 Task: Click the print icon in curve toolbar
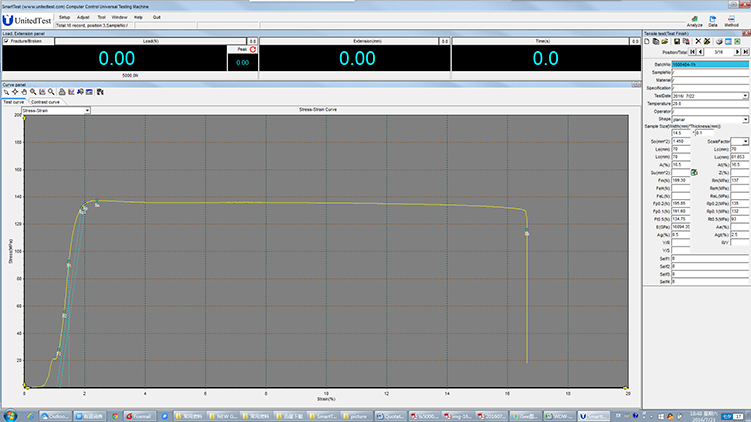coord(63,92)
